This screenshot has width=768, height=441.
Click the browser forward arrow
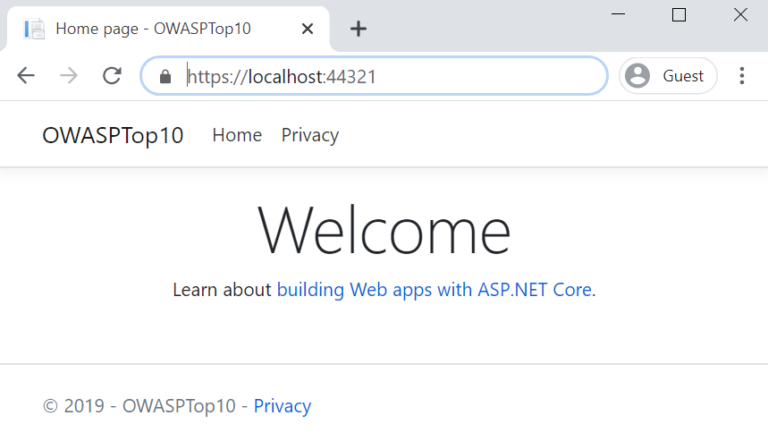pyautogui.click(x=69, y=76)
